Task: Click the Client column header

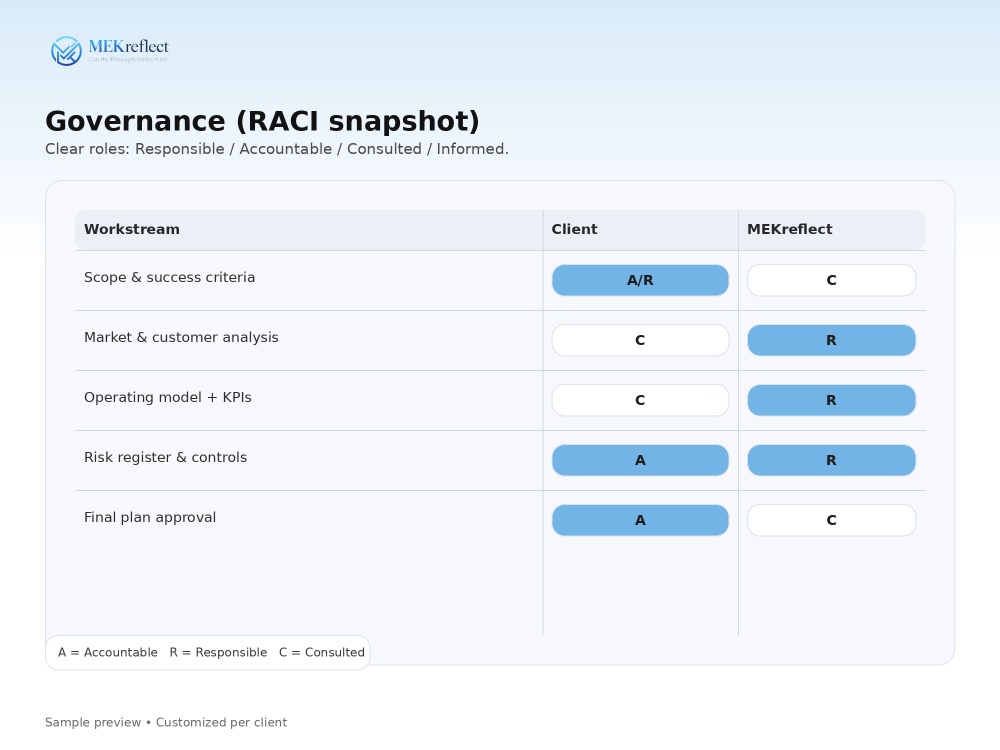Action: point(574,230)
